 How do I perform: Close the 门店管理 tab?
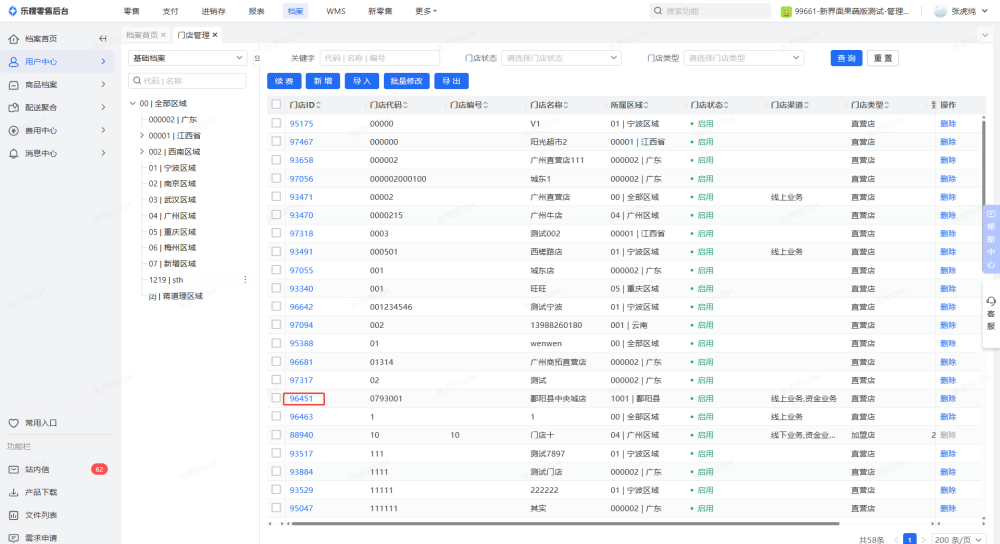[x=215, y=35]
